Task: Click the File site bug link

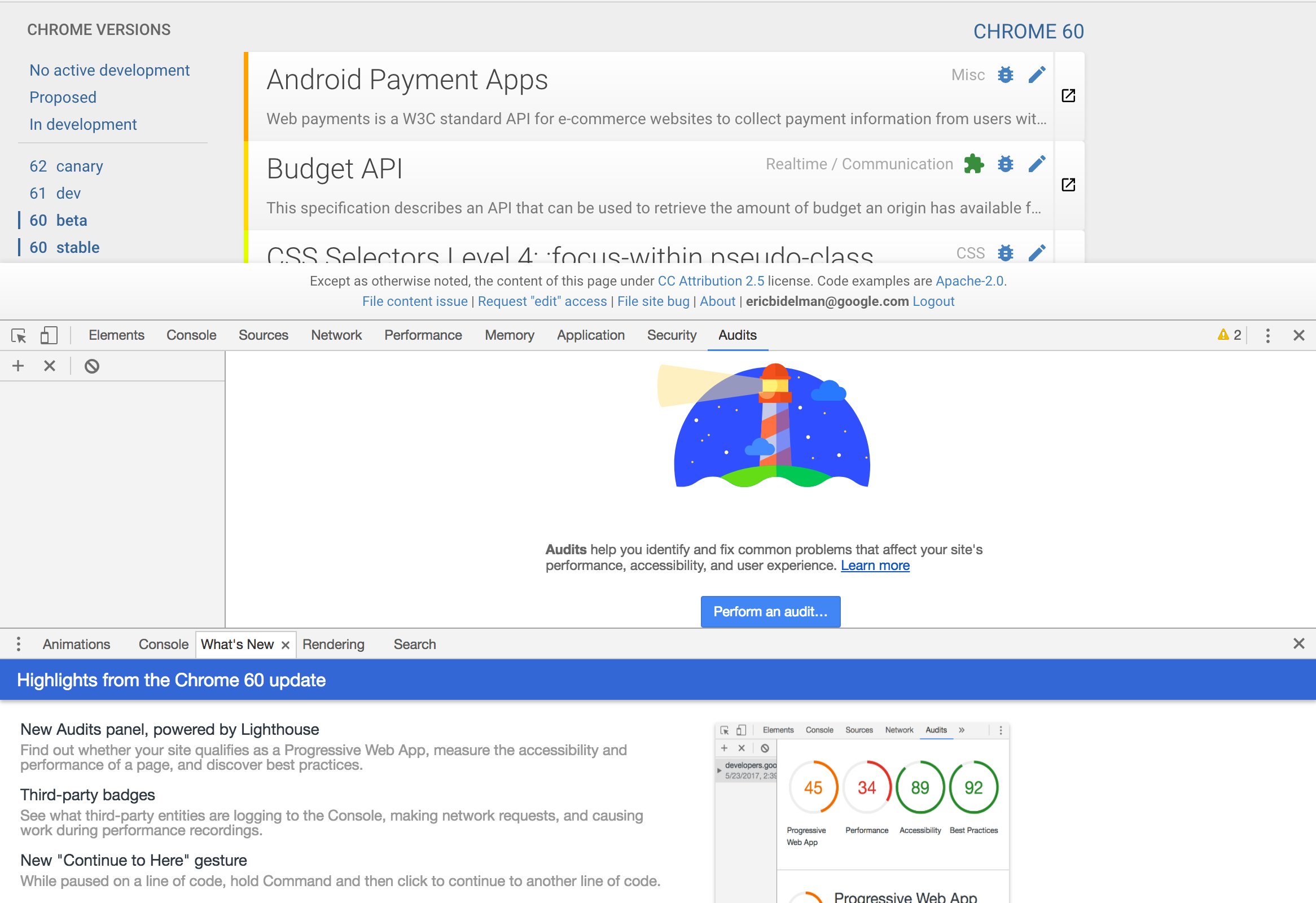Action: [x=653, y=301]
